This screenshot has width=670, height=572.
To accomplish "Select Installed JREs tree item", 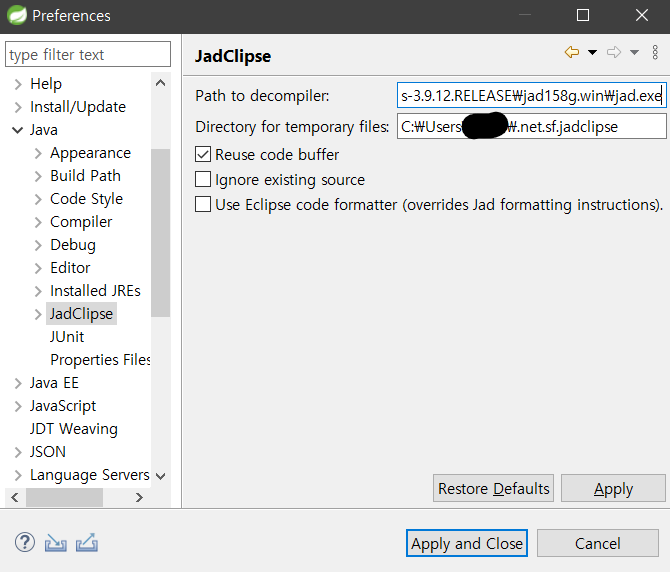I will click(95, 291).
